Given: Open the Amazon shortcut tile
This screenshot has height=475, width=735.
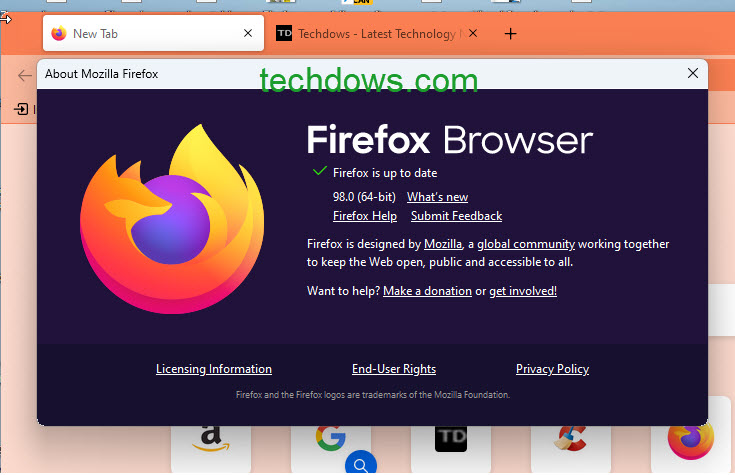Looking at the screenshot, I should [211, 448].
